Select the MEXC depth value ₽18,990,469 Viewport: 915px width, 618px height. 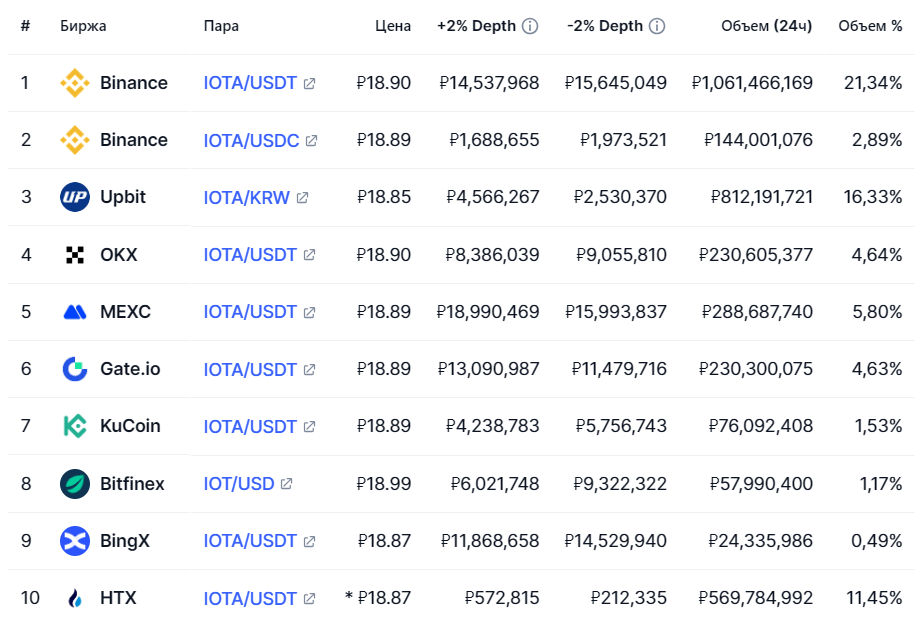coord(488,312)
